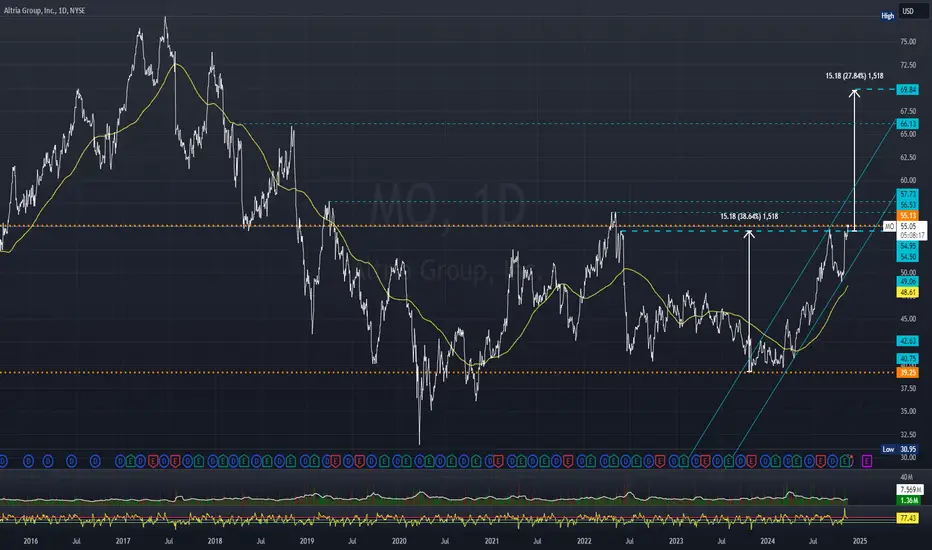Click the 62.50 price axis tick
Image resolution: width=932 pixels, height=550 pixels.
coord(908,158)
